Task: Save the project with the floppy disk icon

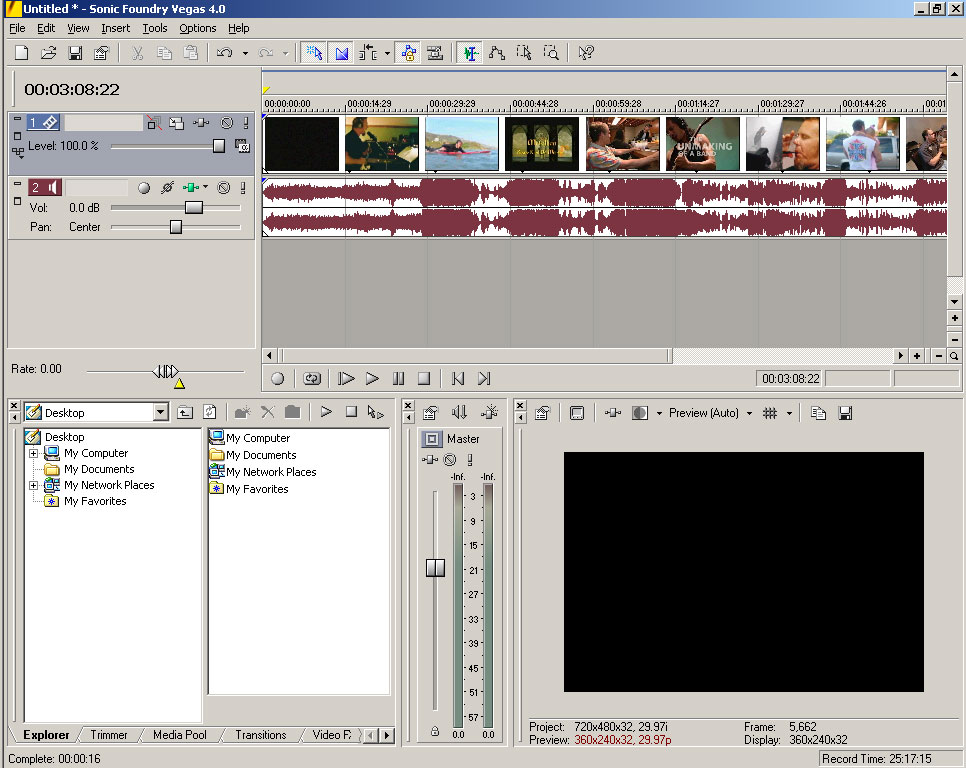Action: 75,53
